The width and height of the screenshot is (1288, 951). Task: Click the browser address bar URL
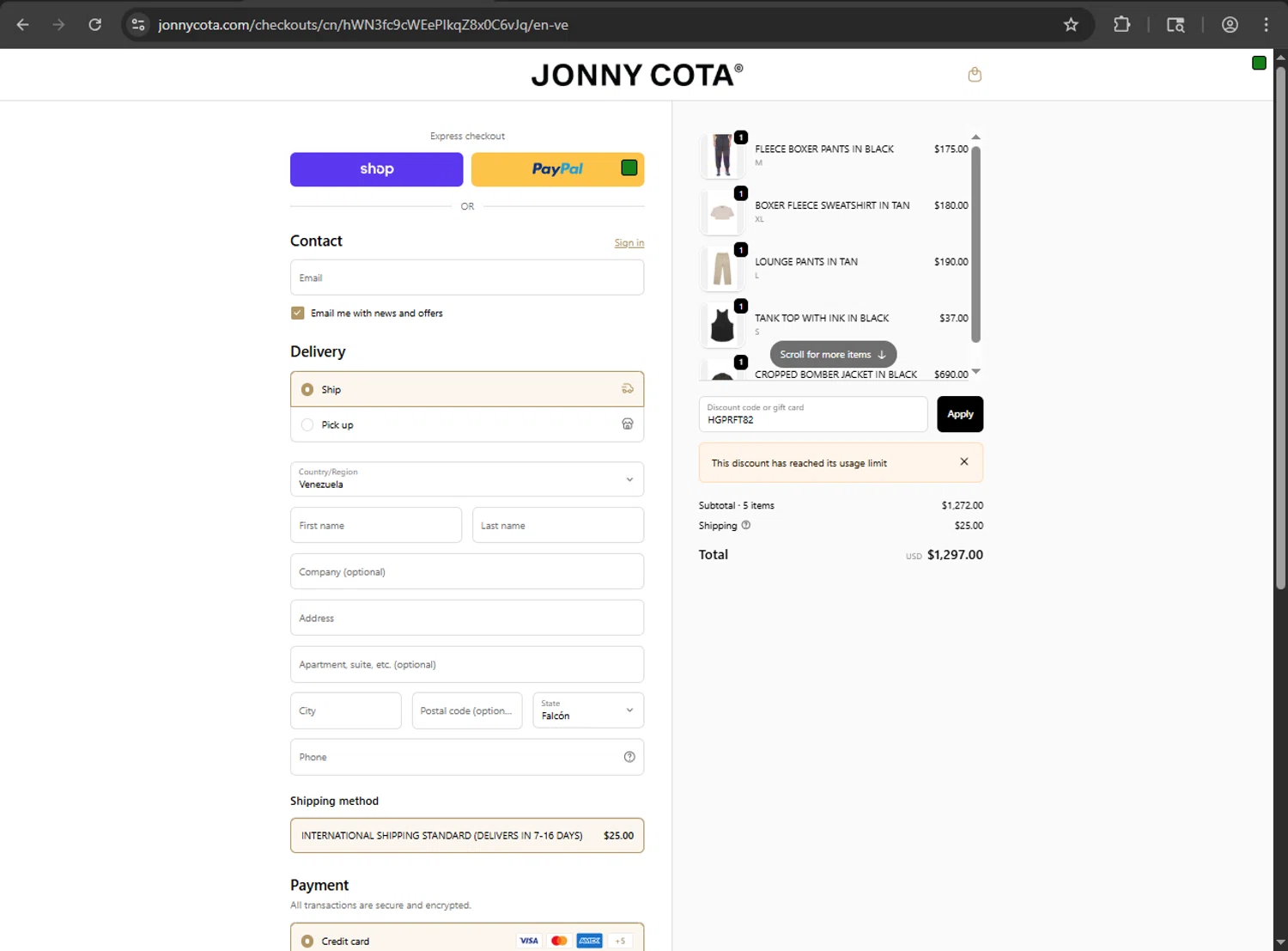click(363, 25)
